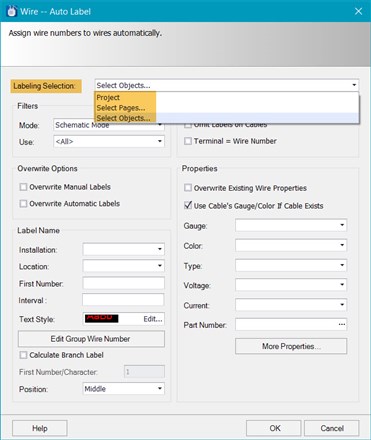Toggle Use Cable's Gauge/Color If Cable Exists
371x440 pixels.
click(188, 205)
